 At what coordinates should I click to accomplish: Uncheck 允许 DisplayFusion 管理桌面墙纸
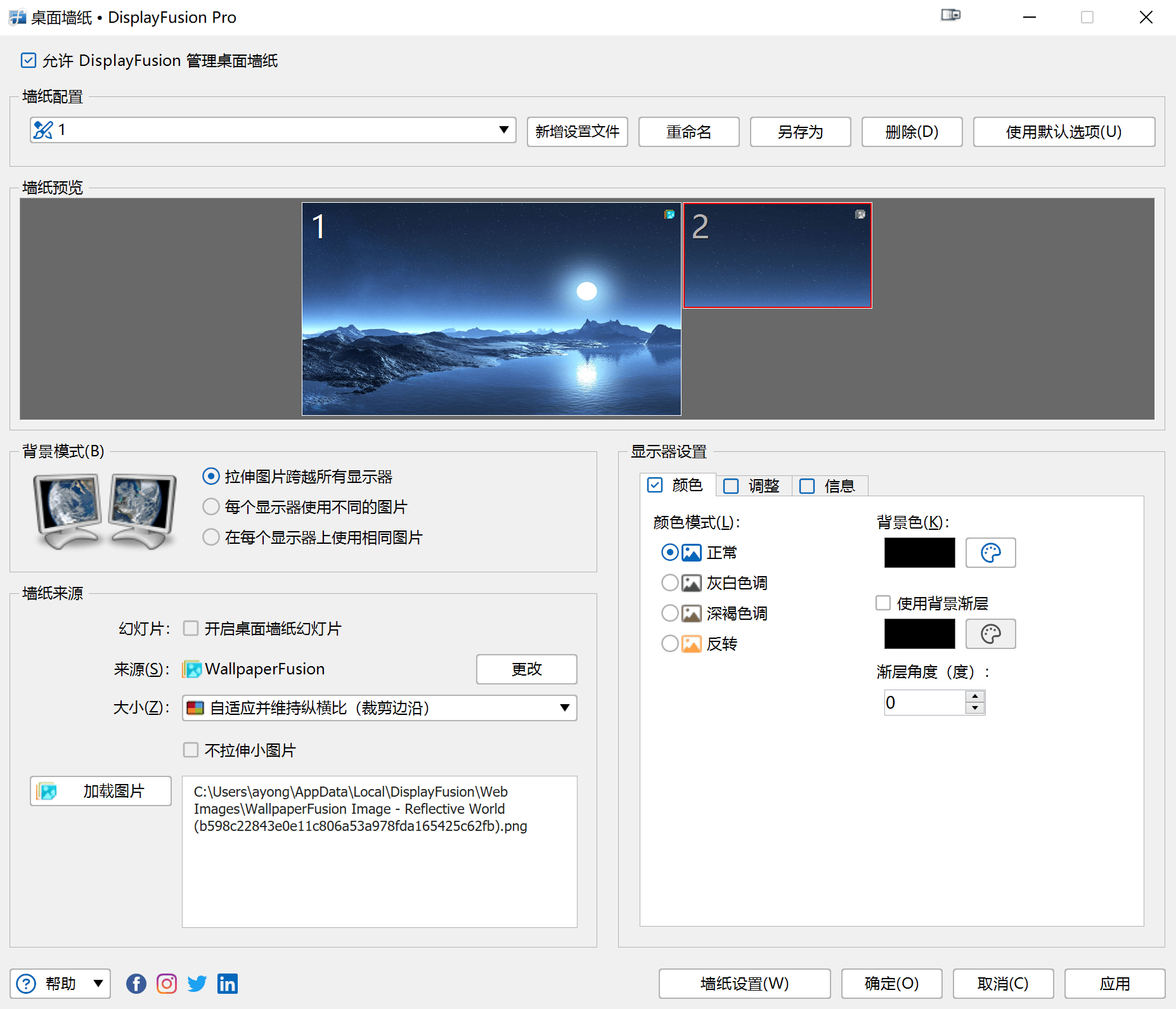coord(29,60)
